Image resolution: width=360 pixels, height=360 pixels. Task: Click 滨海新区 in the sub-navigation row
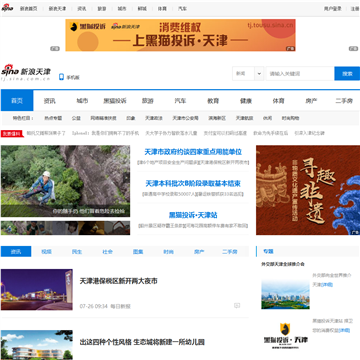coord(217,118)
